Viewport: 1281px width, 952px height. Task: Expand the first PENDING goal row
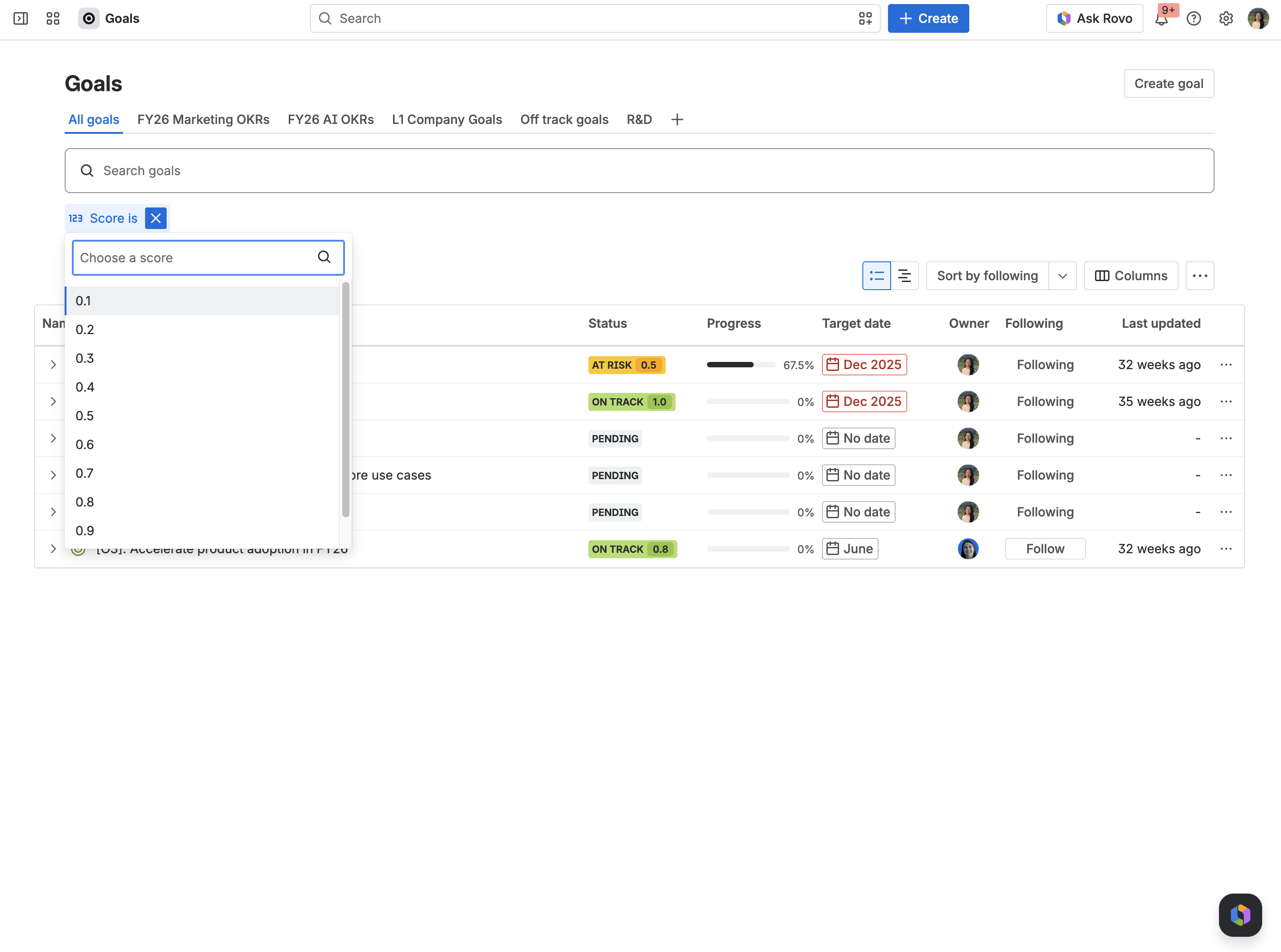click(53, 439)
